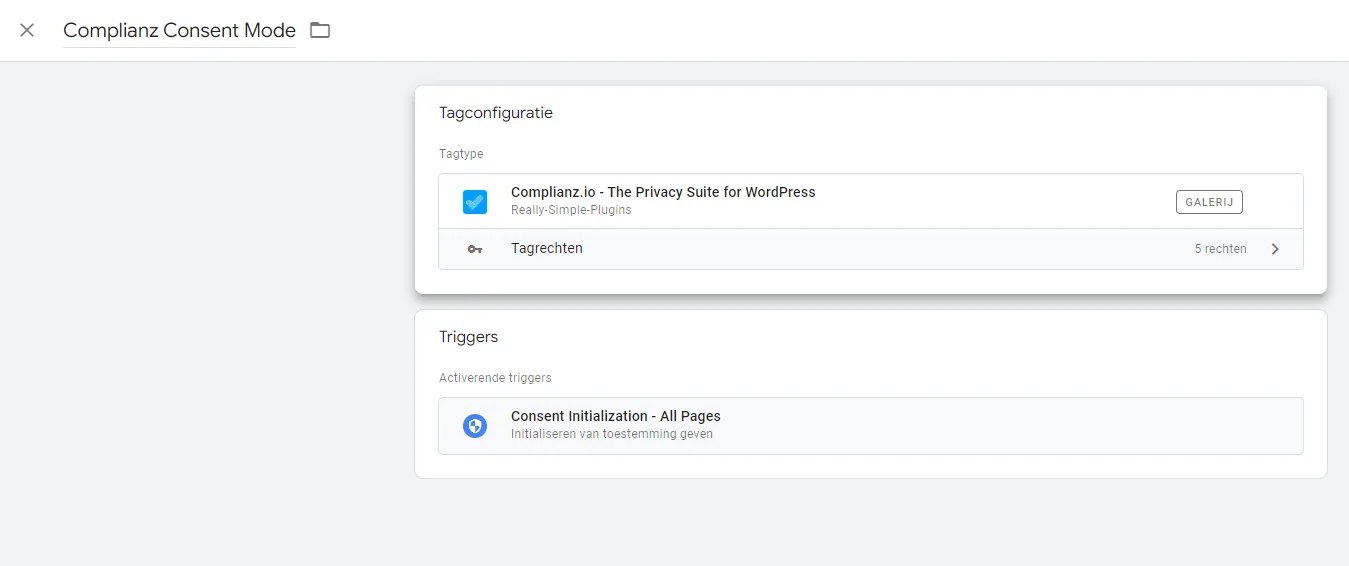Image resolution: width=1349 pixels, height=566 pixels.
Task: Click Initialiseren van toestemming geven subtitle
Action: (x=612, y=434)
